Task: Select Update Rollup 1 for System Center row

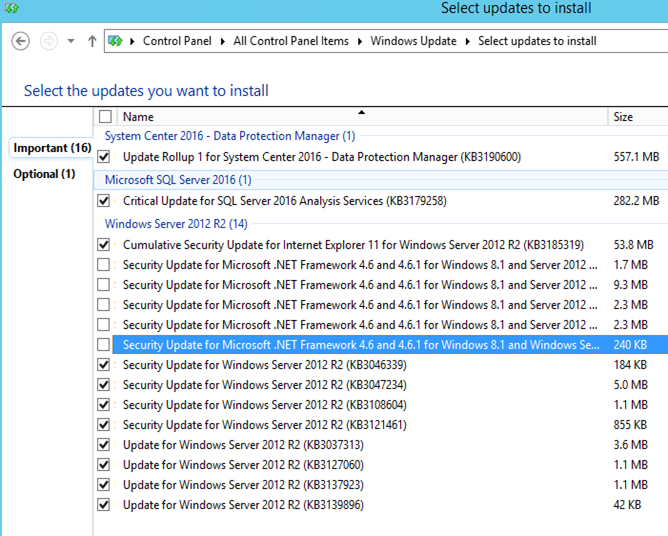Action: click(x=322, y=157)
